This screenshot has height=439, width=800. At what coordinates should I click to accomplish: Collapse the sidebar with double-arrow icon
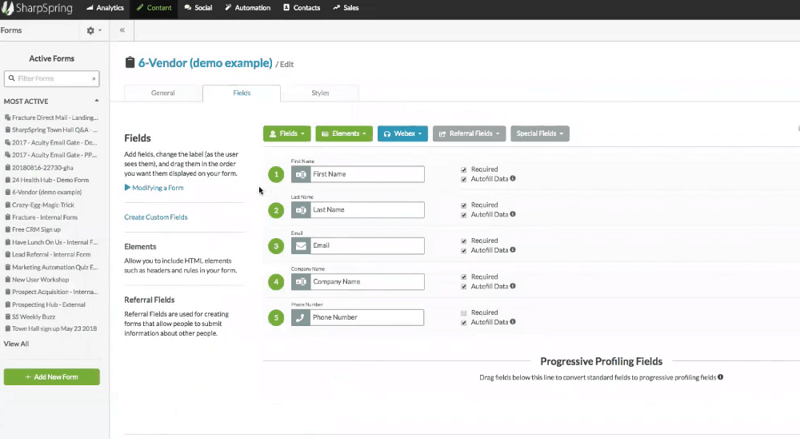pos(122,30)
